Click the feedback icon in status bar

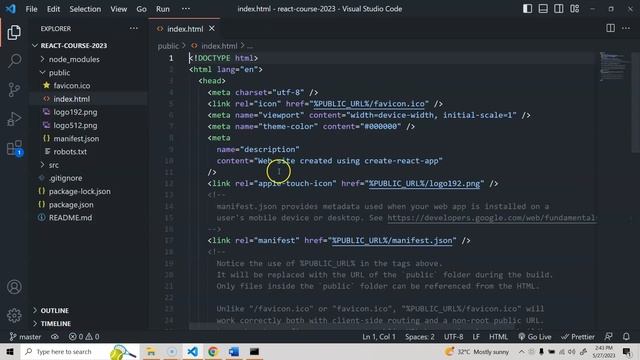coord(608,337)
